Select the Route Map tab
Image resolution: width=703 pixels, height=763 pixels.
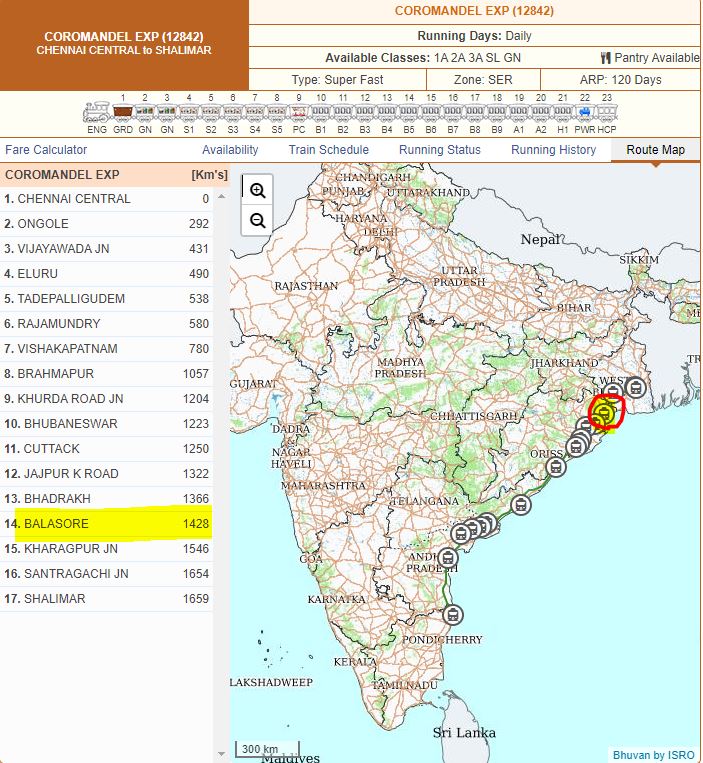(x=655, y=150)
